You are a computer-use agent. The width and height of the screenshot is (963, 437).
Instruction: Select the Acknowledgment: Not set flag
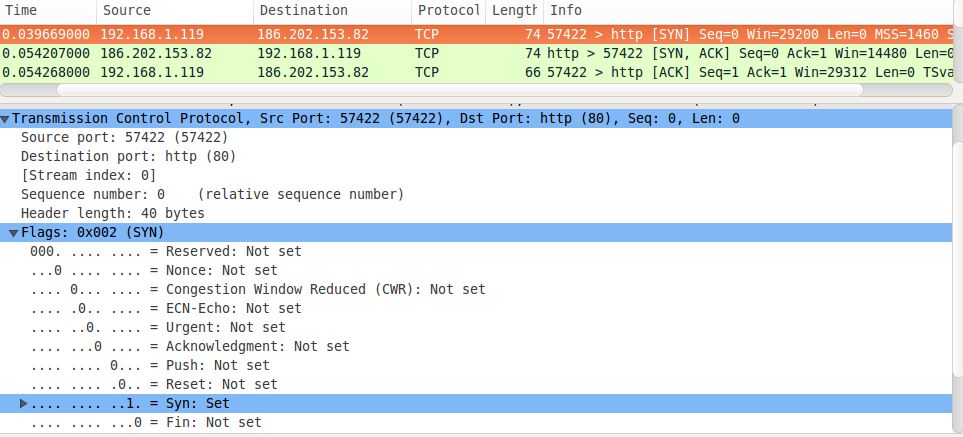[x=190, y=346]
